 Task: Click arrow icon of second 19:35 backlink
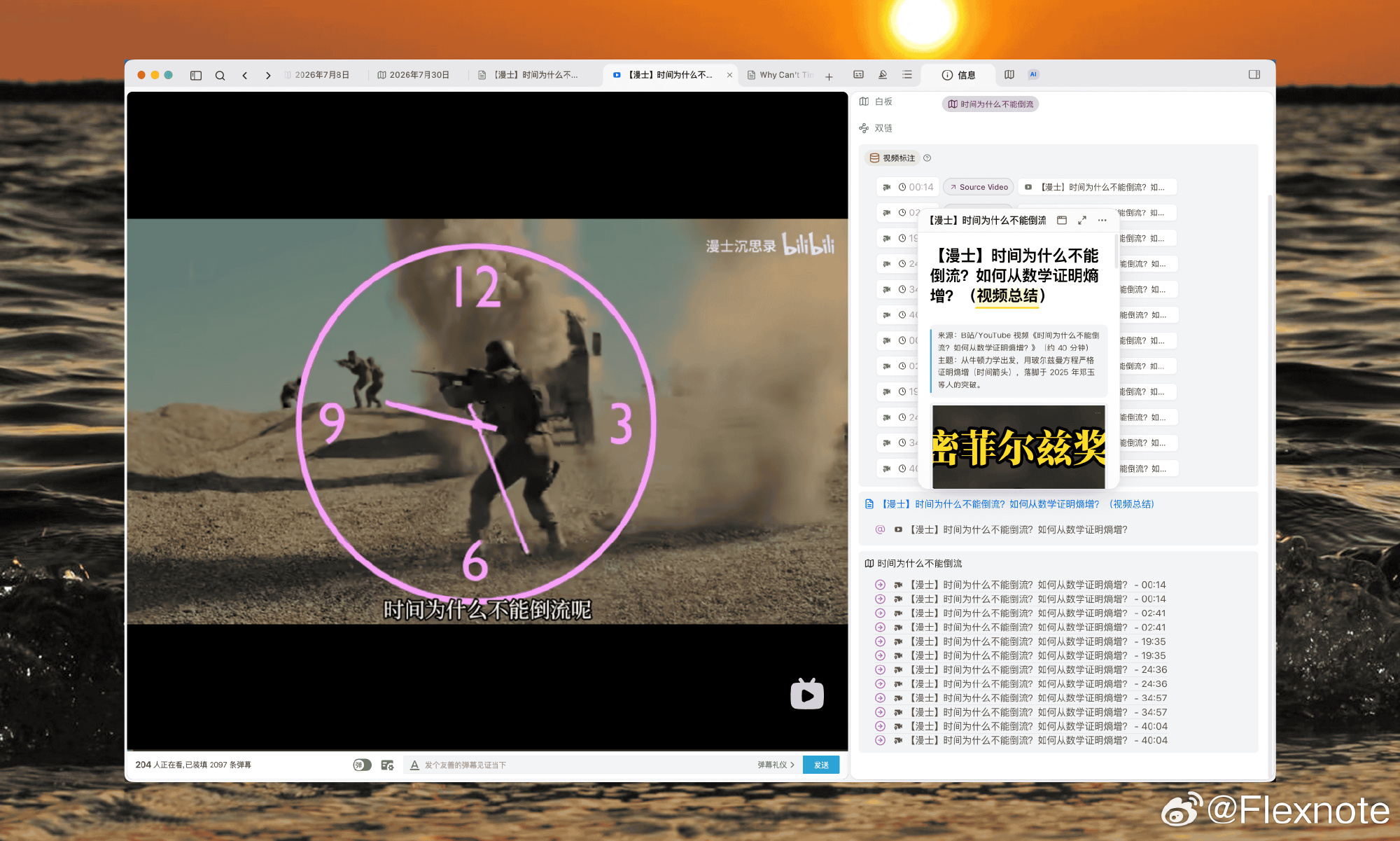point(880,655)
